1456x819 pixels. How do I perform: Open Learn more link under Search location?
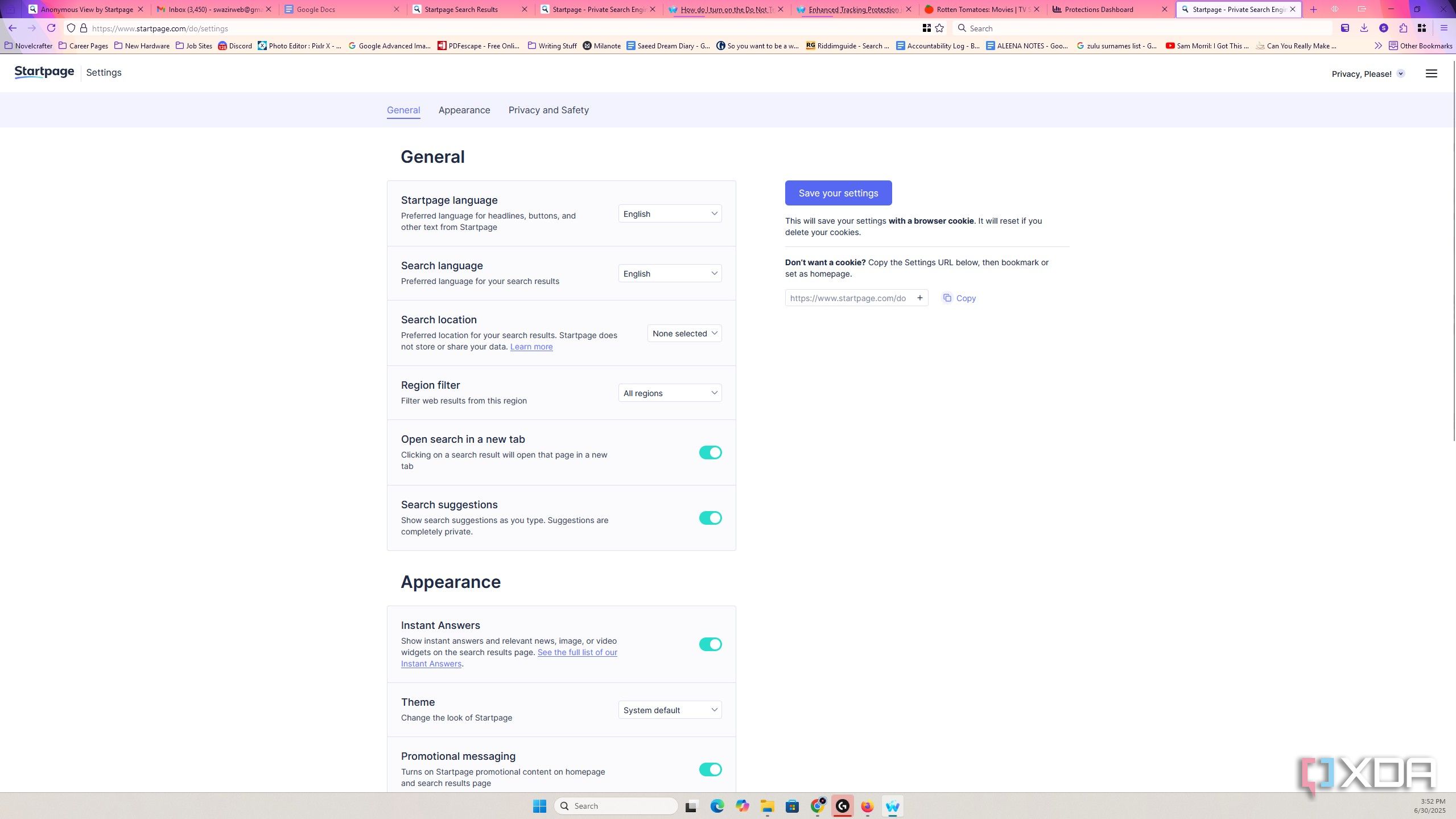point(531,347)
